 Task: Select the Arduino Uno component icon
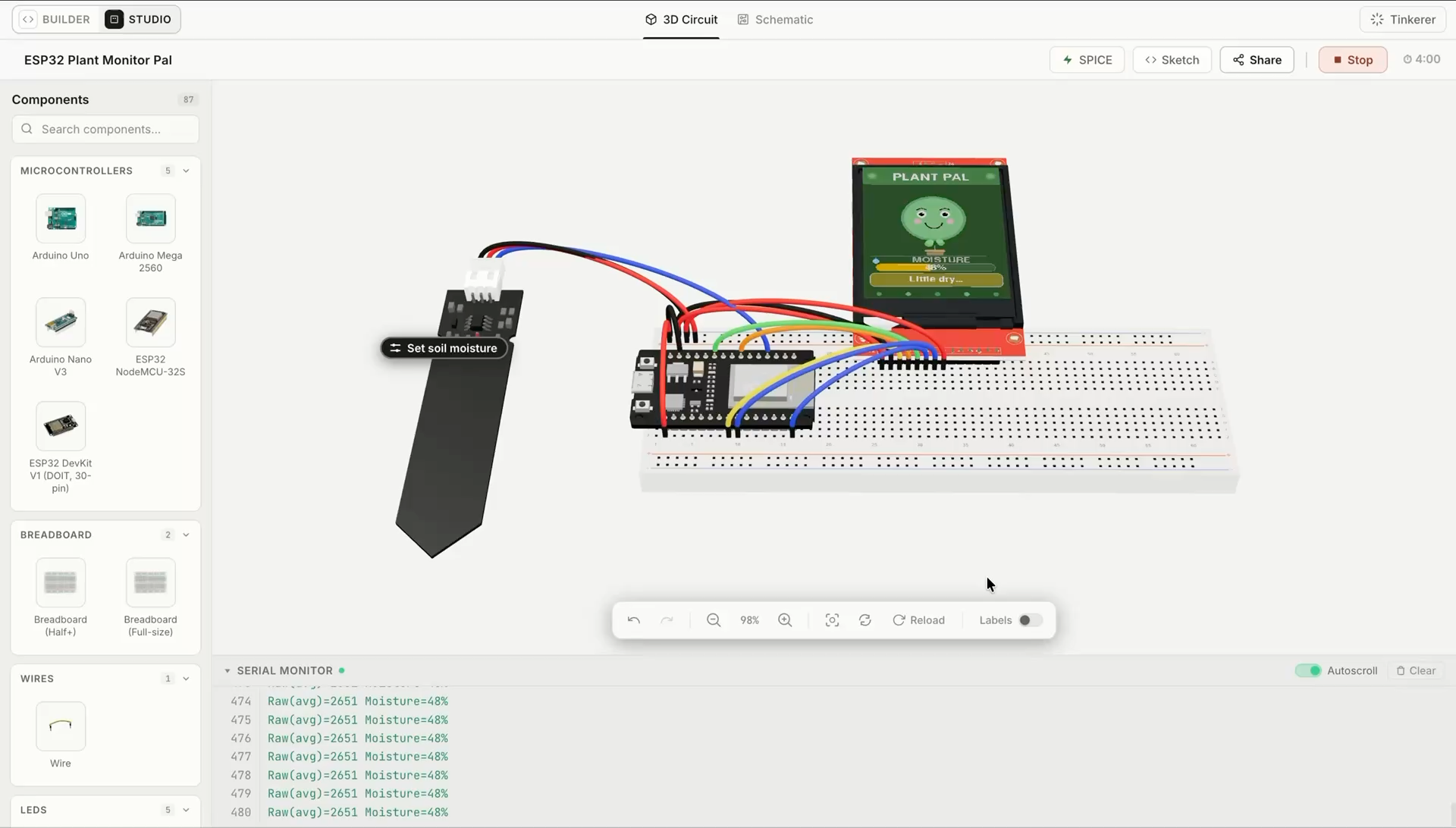point(61,218)
